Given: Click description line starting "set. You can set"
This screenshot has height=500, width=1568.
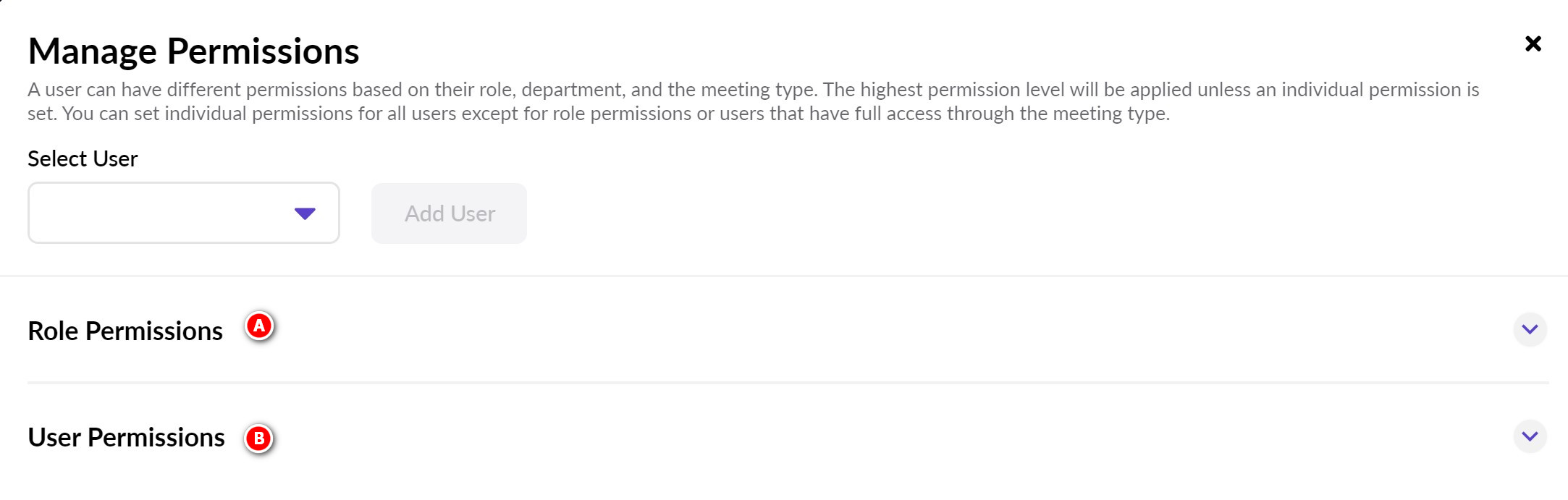Looking at the screenshot, I should click(598, 114).
